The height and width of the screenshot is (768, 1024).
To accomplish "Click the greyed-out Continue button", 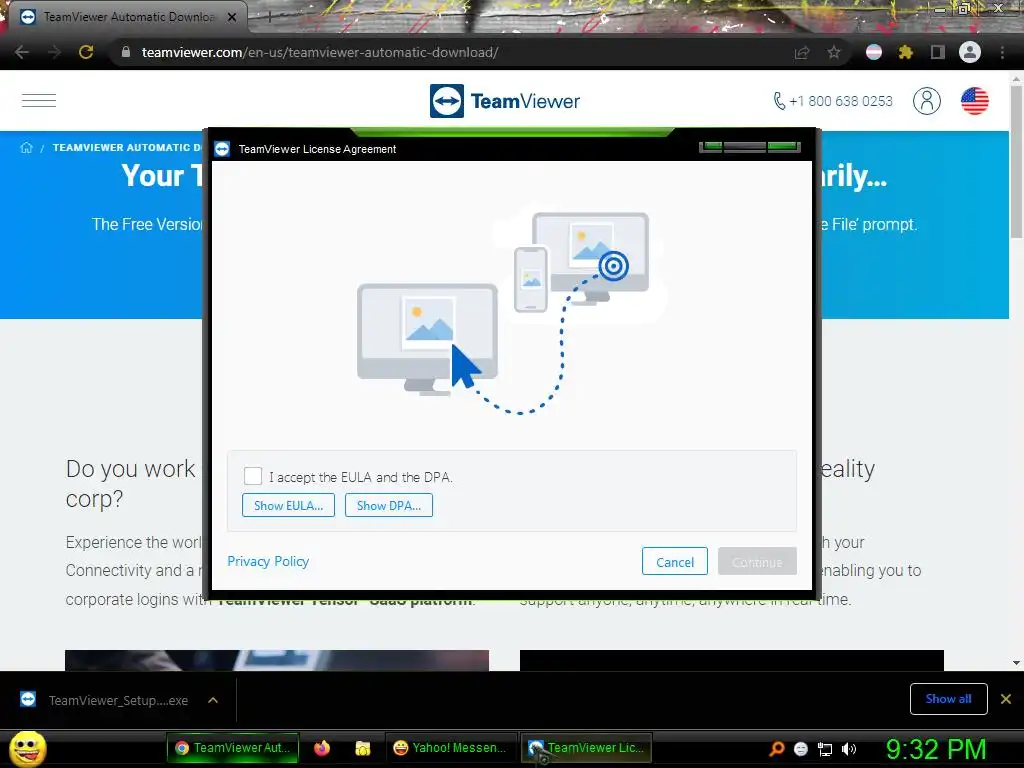I will 757,562.
